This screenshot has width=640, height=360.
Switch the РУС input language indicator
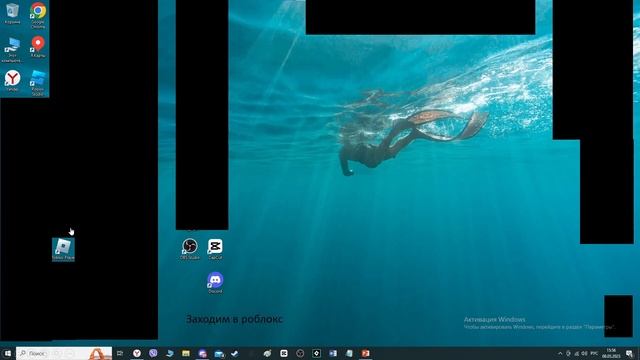point(594,353)
